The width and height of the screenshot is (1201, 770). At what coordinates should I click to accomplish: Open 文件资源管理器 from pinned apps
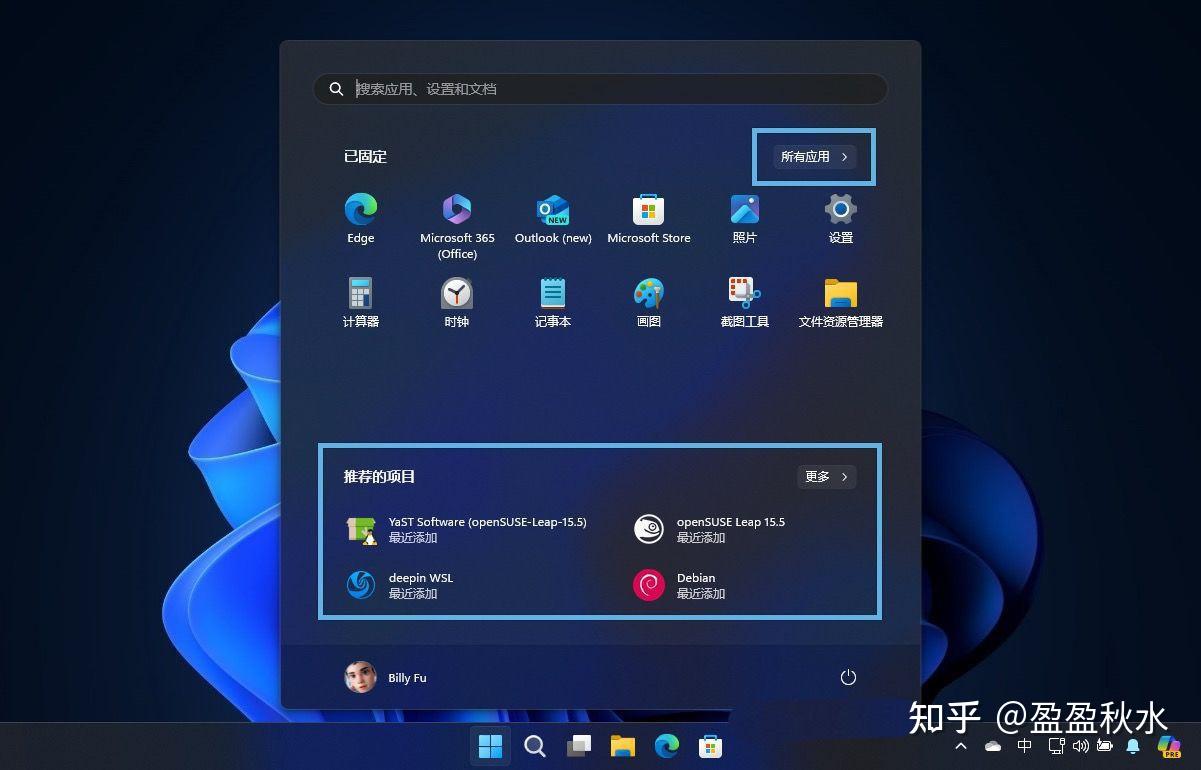point(840,300)
